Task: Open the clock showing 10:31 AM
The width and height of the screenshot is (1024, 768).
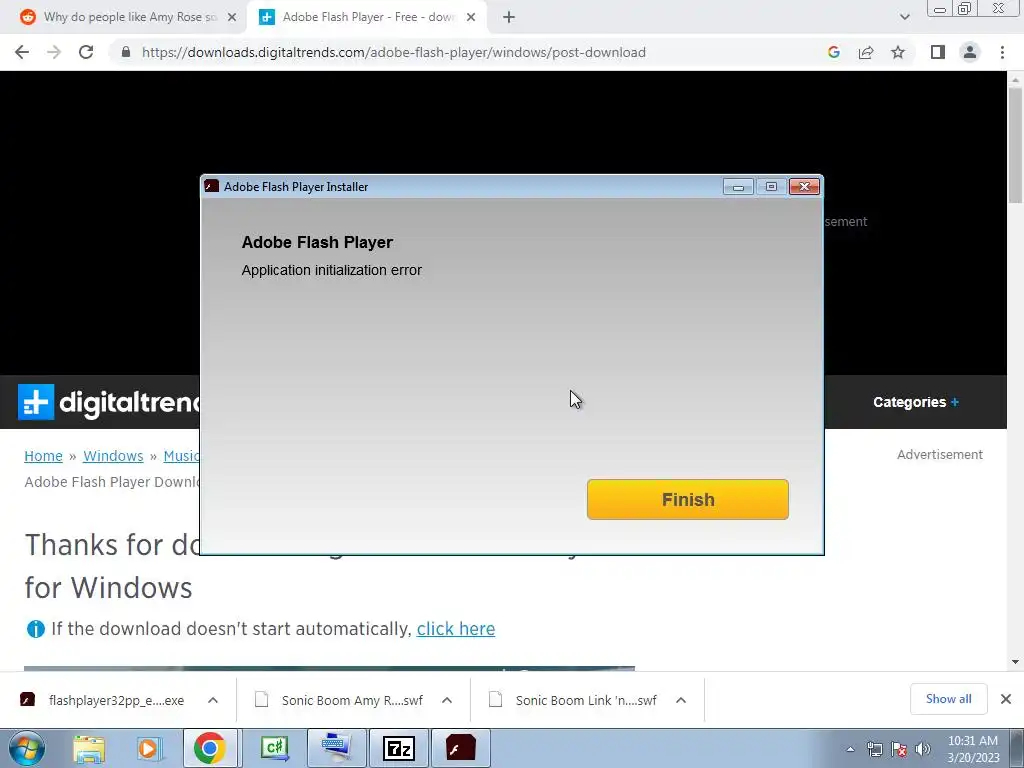Action: (x=973, y=749)
